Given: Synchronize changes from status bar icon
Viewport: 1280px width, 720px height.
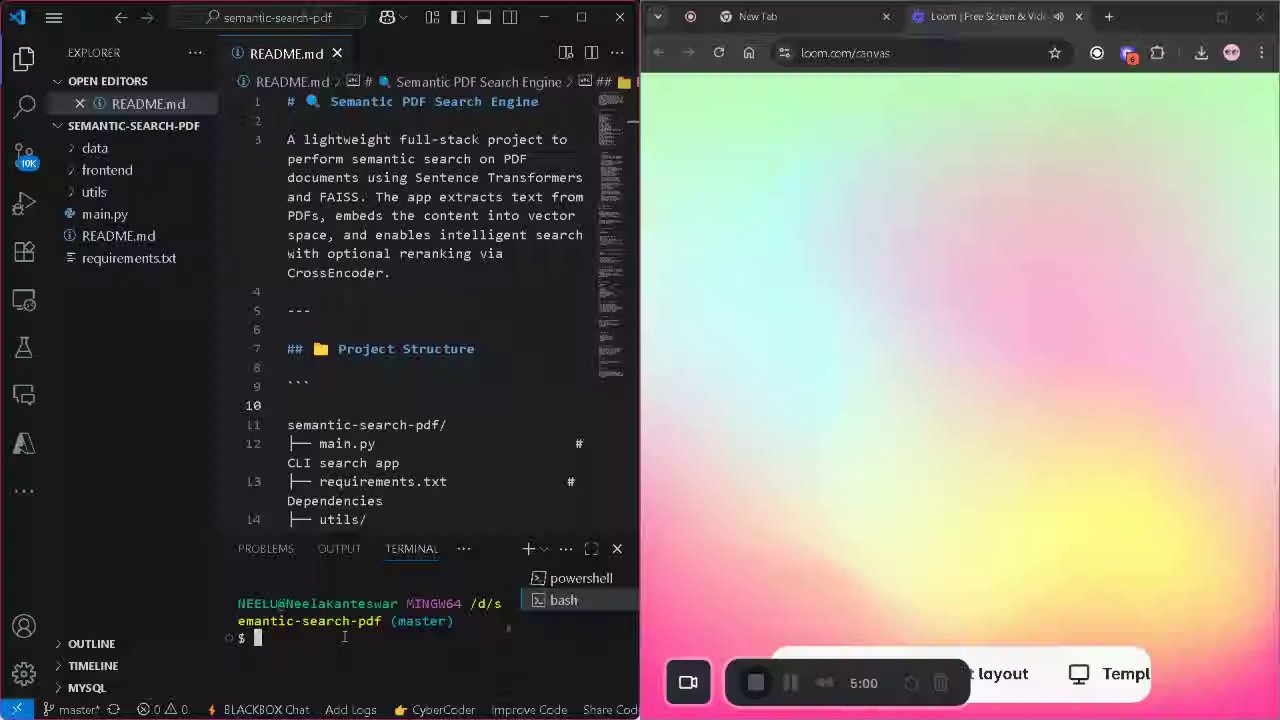Looking at the screenshot, I should pos(113,710).
